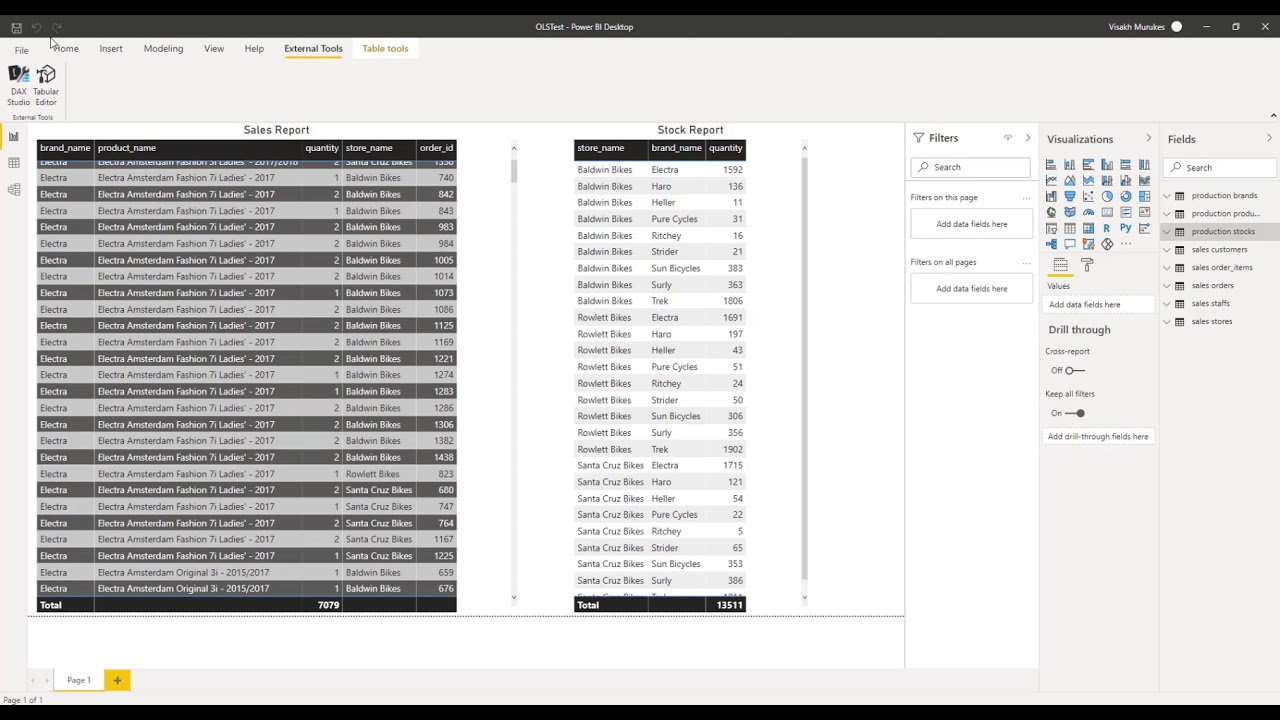Collapse the Fields pane with chevron

pos(1269,138)
